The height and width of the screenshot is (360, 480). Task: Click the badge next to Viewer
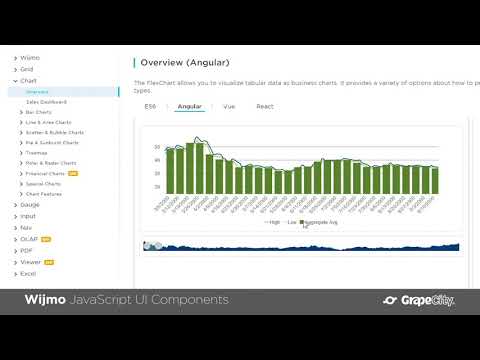[x=49, y=263]
